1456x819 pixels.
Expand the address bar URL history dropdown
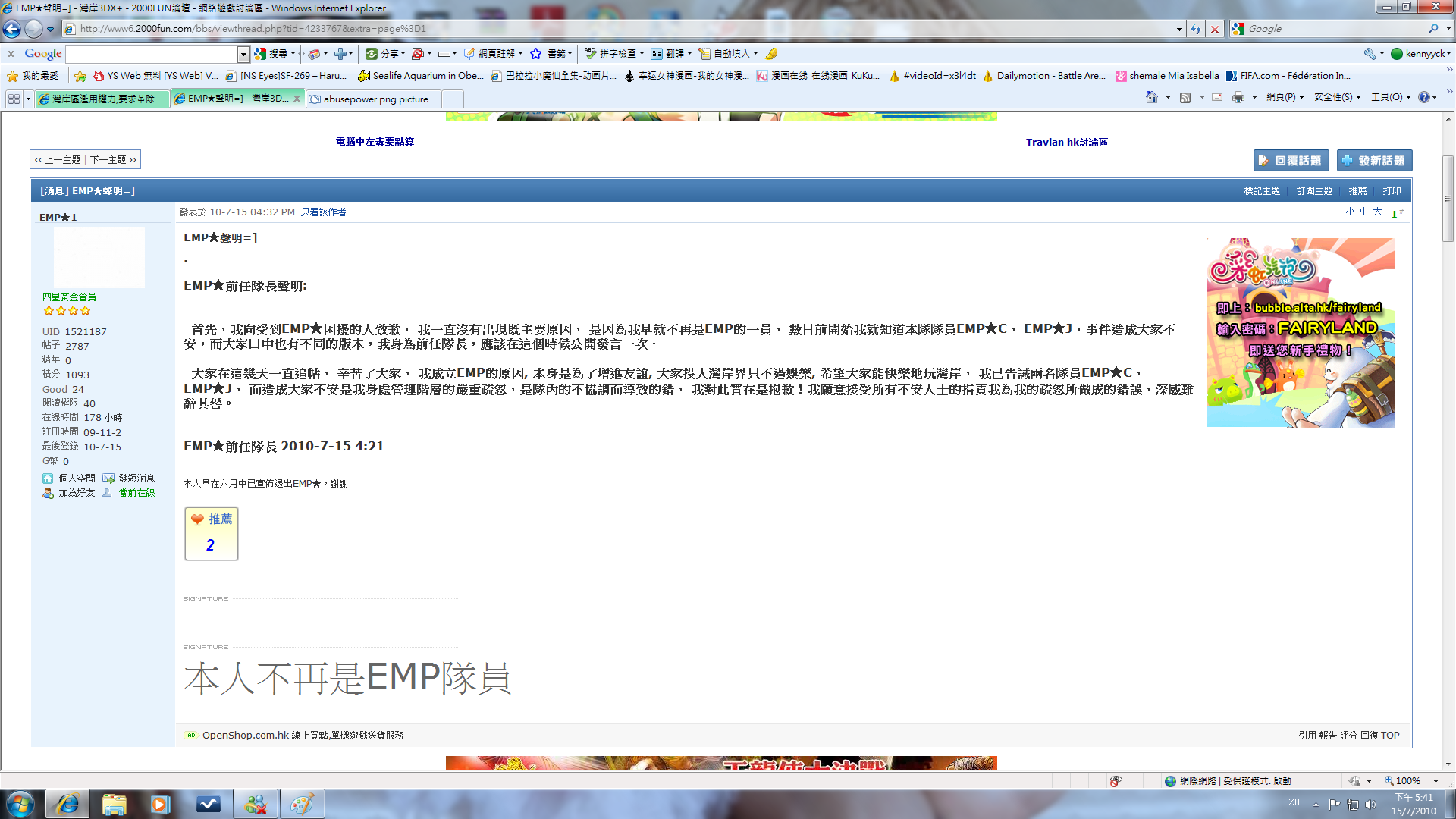click(x=1179, y=29)
